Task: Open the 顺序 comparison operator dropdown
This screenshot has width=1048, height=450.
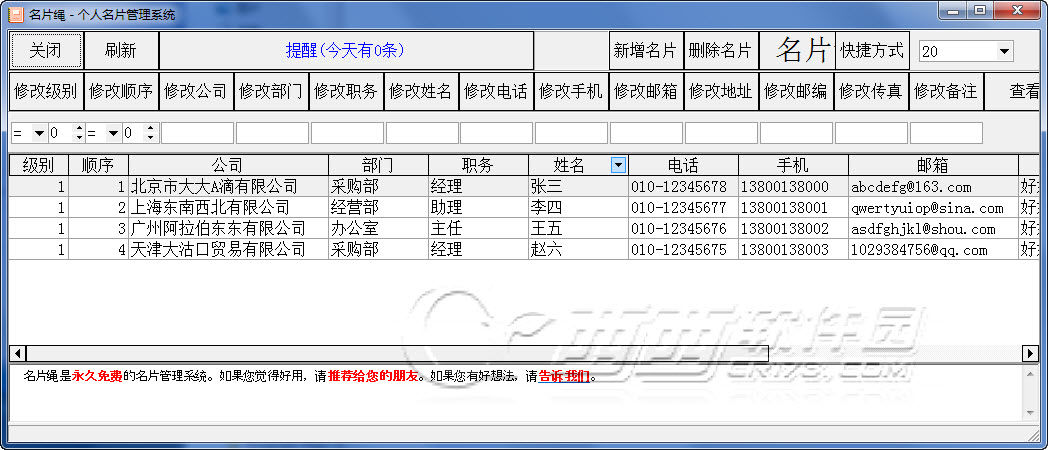Action: [x=113, y=134]
